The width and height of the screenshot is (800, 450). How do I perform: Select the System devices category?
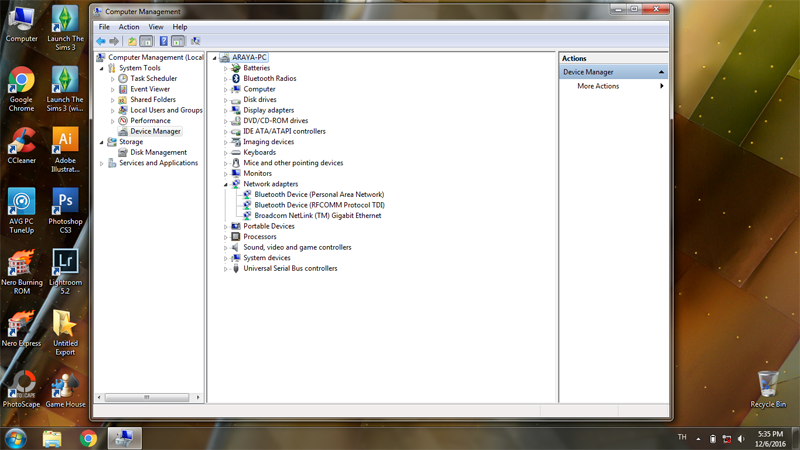(267, 258)
